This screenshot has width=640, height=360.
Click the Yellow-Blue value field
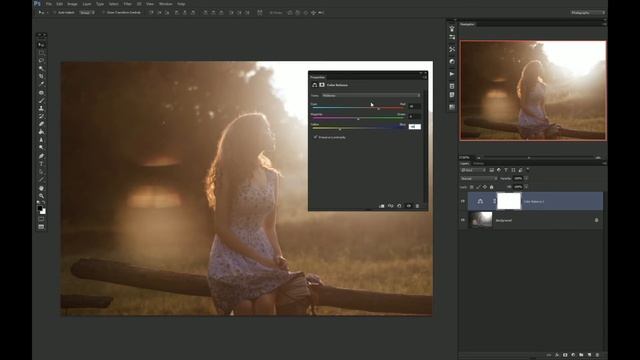coord(414,127)
